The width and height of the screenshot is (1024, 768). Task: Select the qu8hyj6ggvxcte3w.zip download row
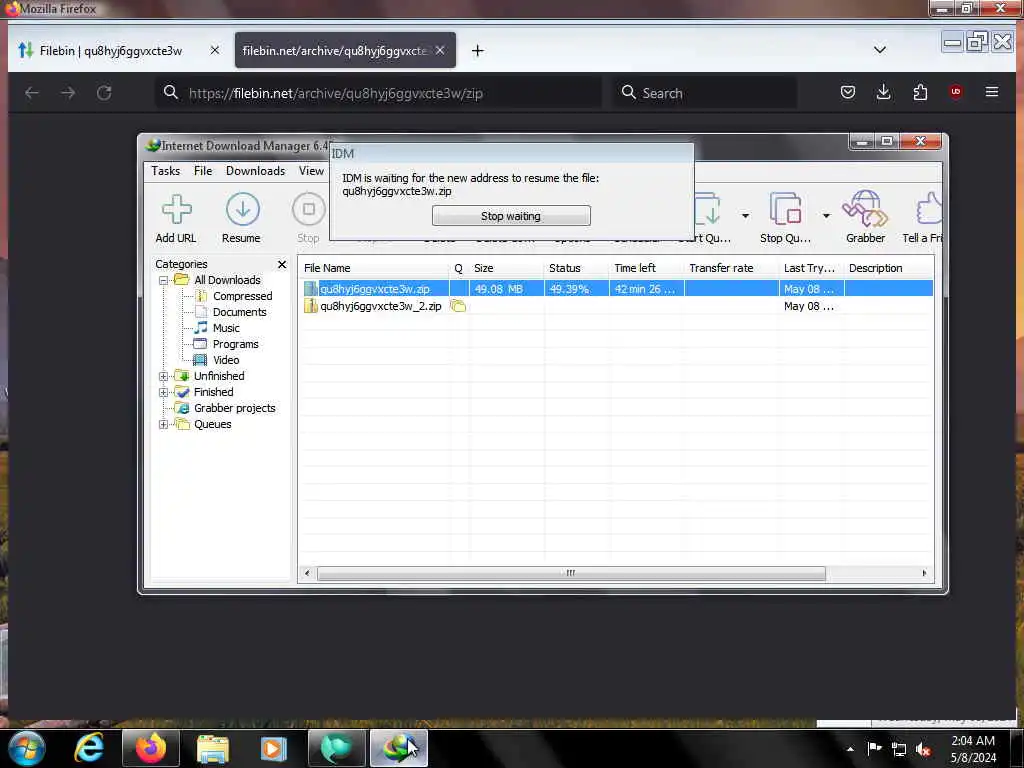point(616,289)
